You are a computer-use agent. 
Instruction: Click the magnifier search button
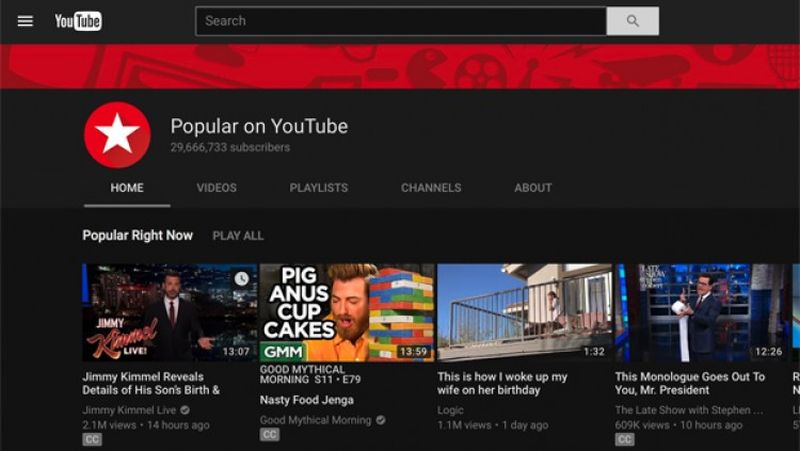[x=632, y=21]
